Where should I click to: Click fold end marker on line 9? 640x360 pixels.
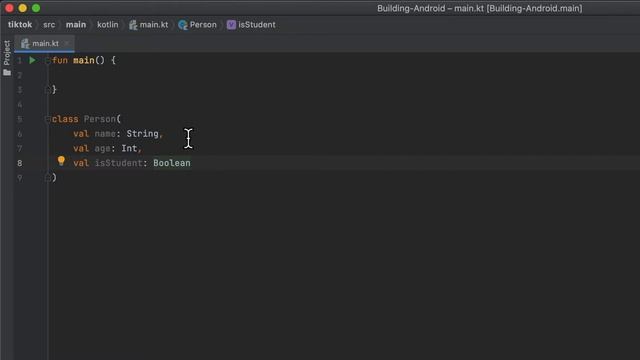(x=48, y=178)
